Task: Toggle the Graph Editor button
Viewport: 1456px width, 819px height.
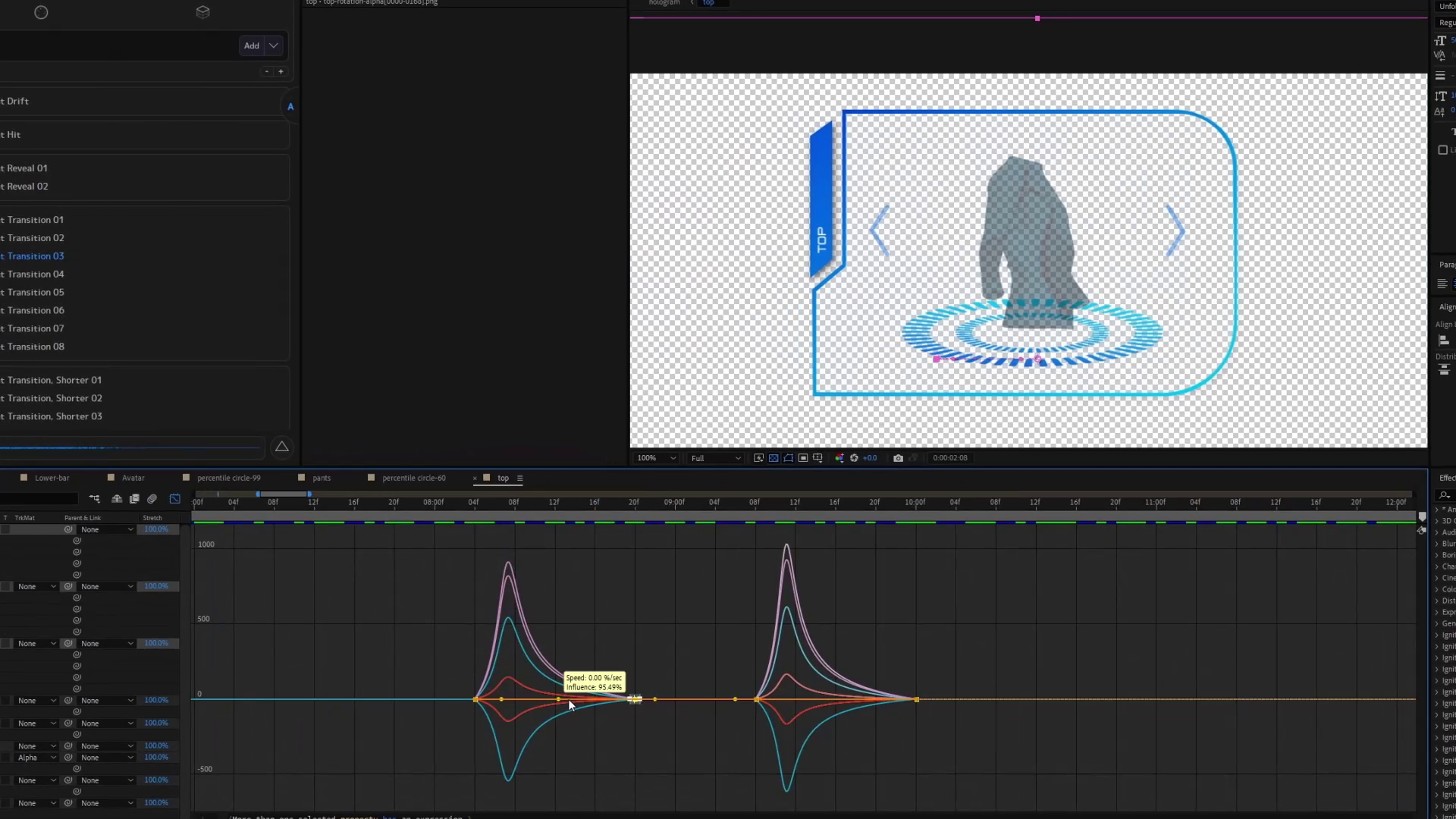Action: 175,499
